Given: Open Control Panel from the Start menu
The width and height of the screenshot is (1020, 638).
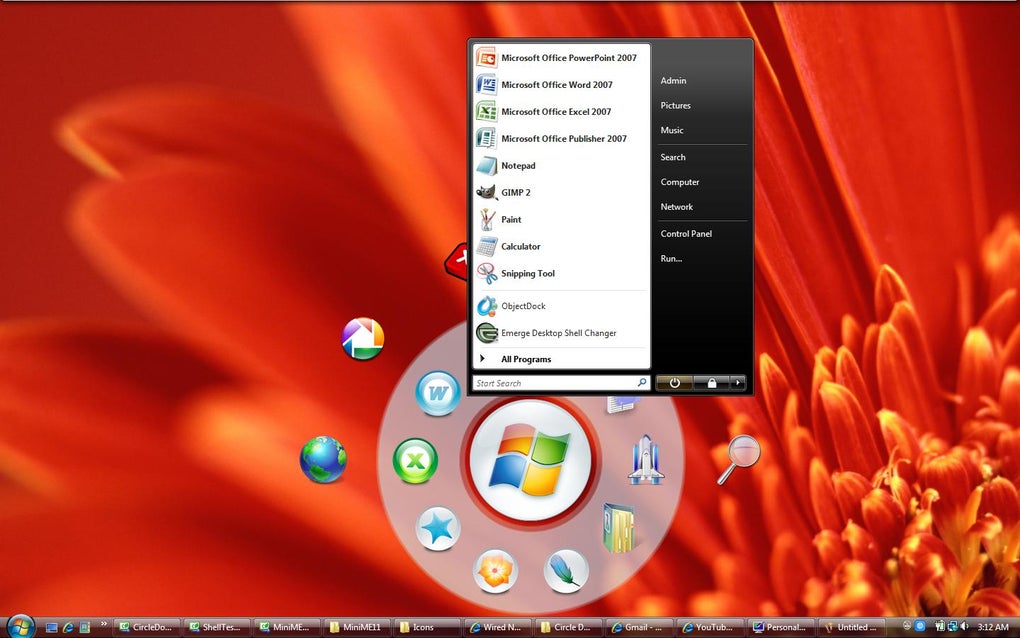Looking at the screenshot, I should [686, 233].
